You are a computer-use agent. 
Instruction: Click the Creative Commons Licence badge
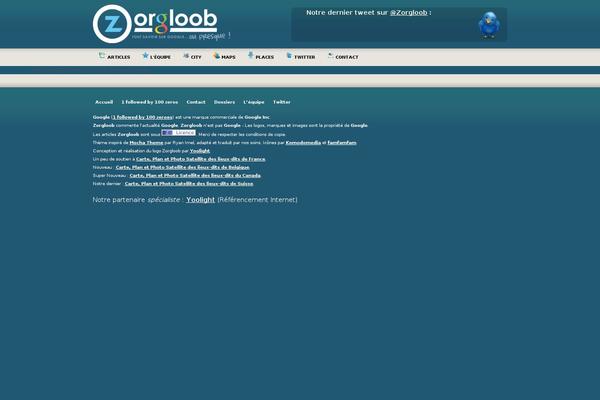coord(178,132)
